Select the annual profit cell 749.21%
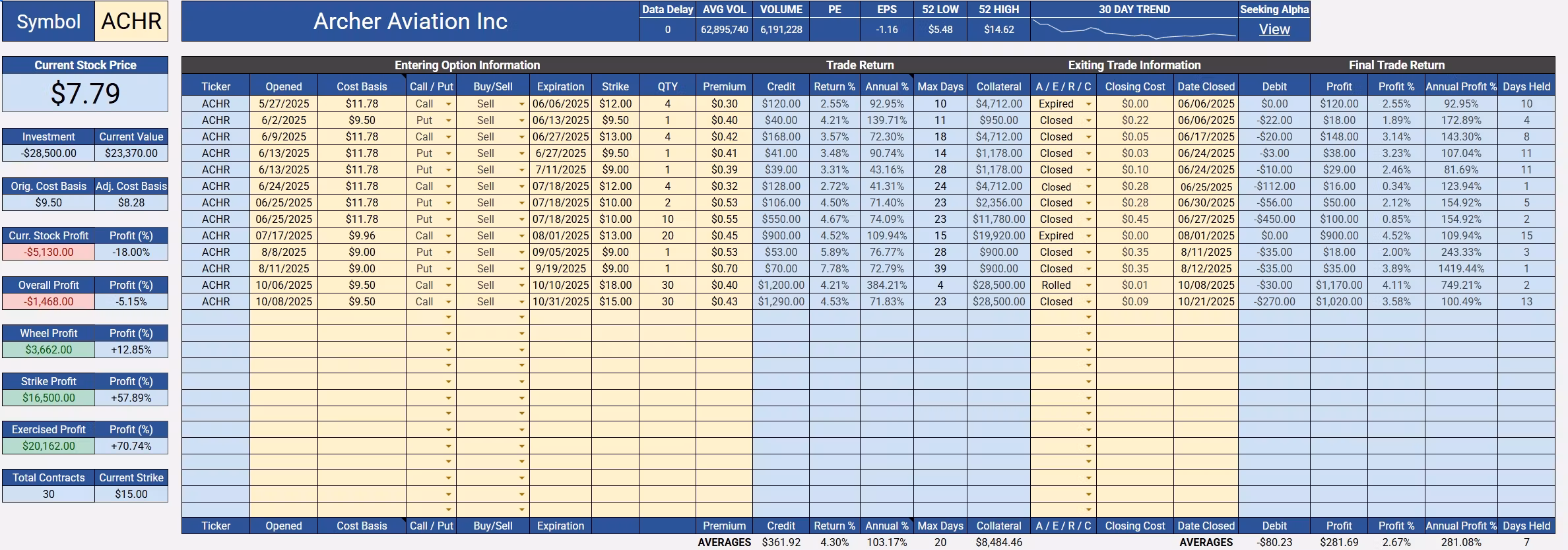 (x=1461, y=285)
